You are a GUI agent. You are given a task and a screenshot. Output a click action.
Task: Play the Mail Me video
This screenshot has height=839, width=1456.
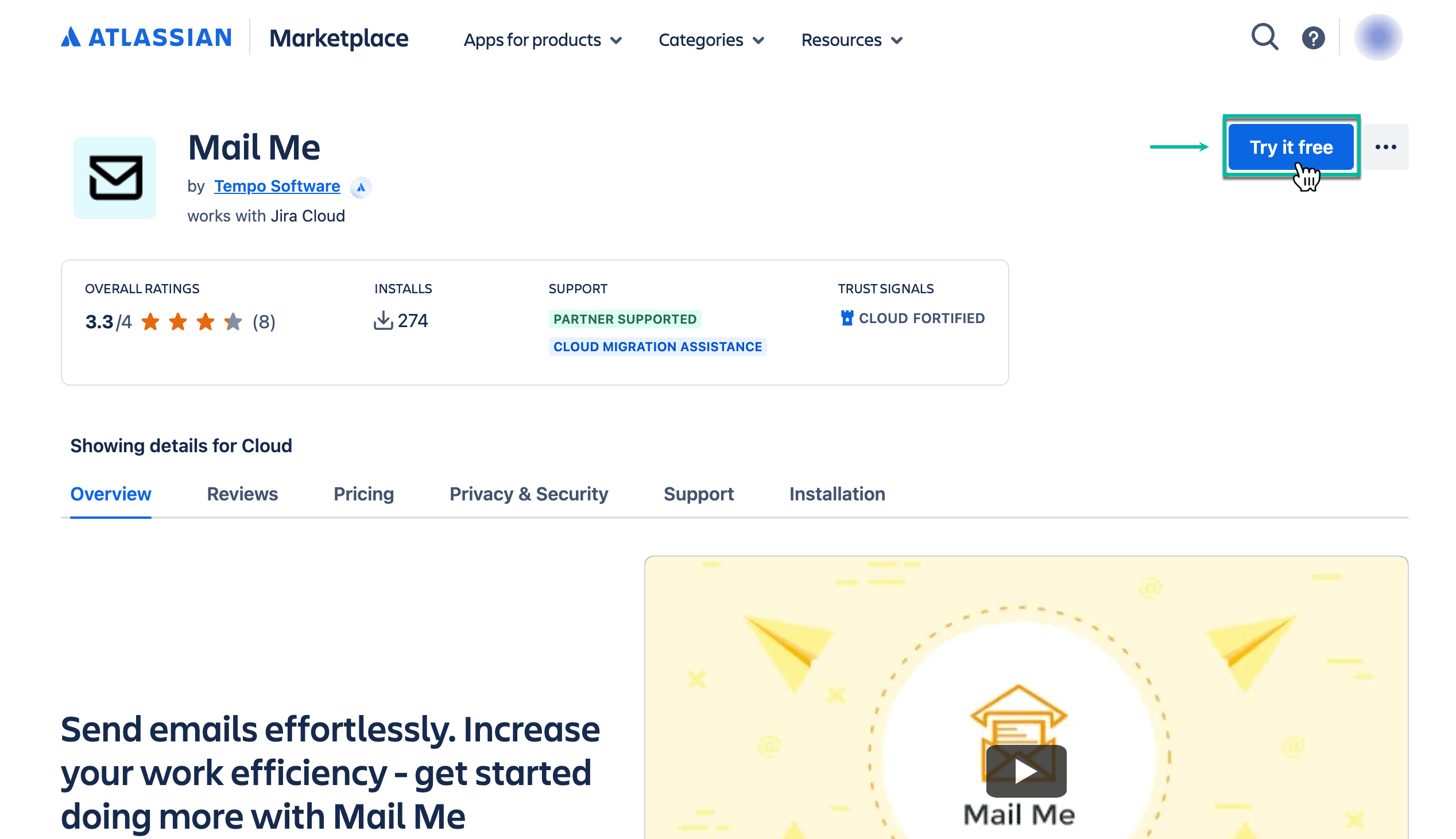coord(1025,771)
